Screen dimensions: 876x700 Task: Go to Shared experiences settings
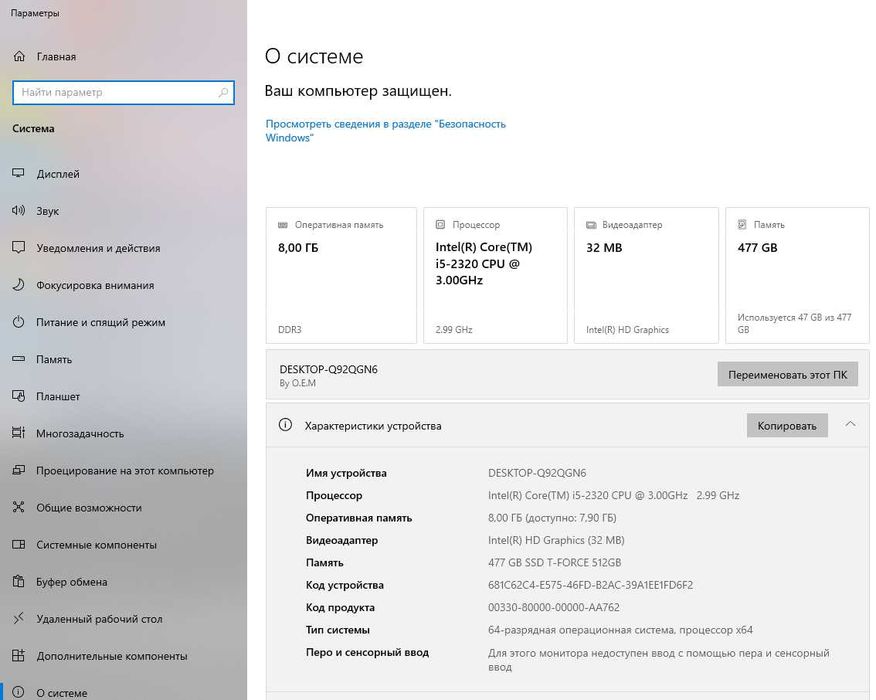[x=89, y=508]
